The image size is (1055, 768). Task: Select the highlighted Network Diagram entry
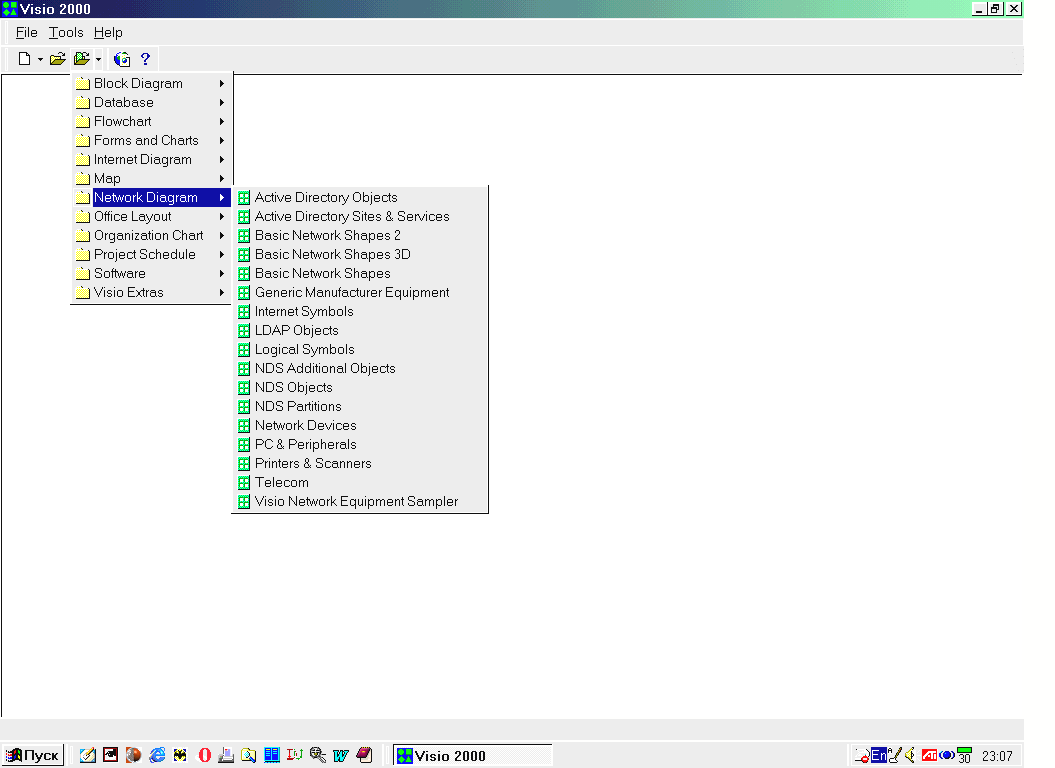(151, 197)
